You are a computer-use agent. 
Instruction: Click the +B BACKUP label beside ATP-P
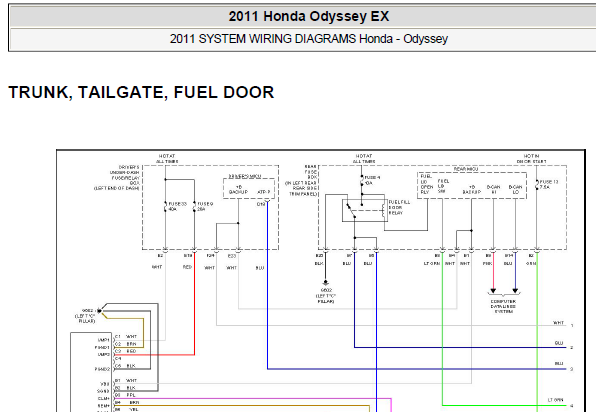point(238,189)
